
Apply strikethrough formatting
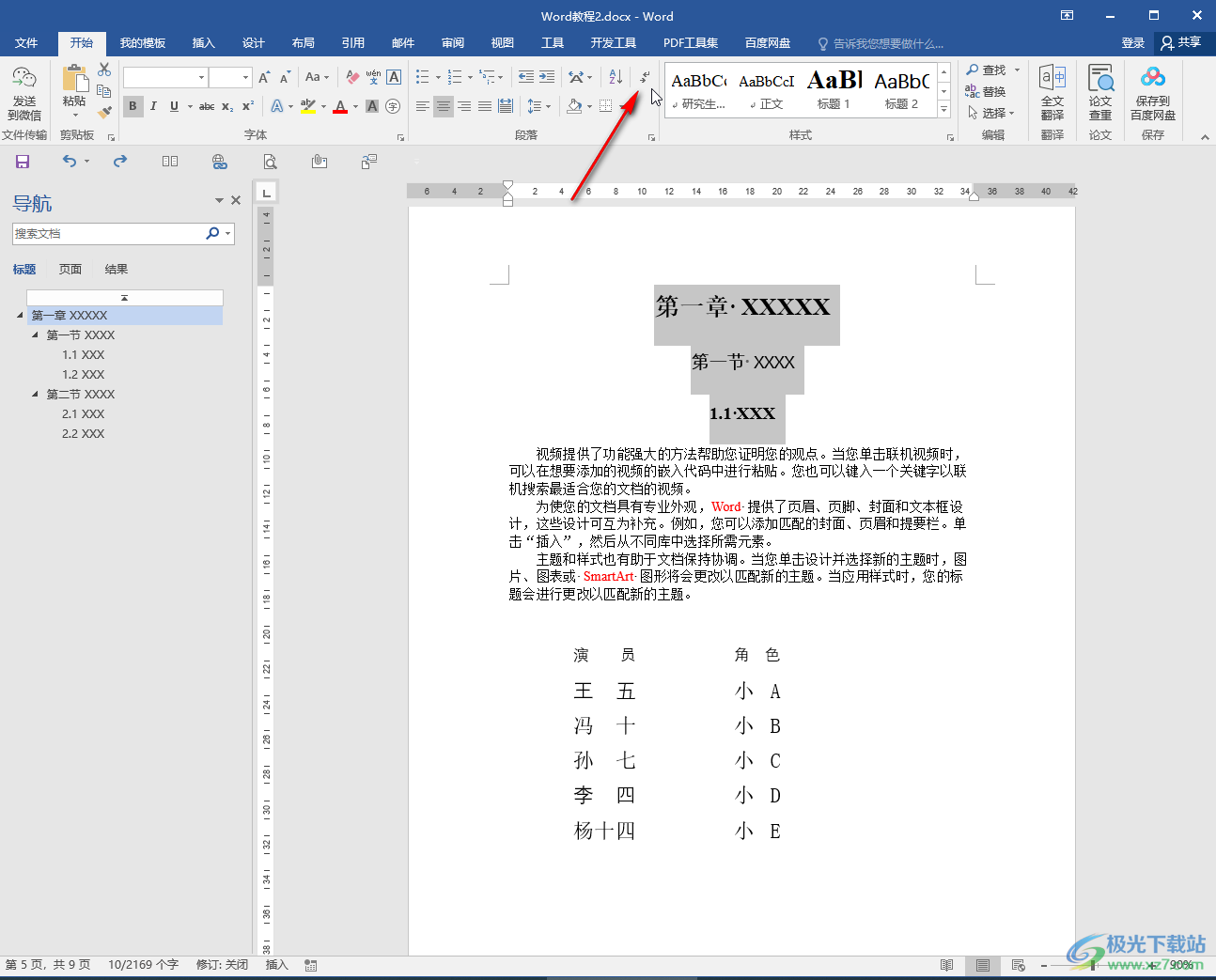207,106
